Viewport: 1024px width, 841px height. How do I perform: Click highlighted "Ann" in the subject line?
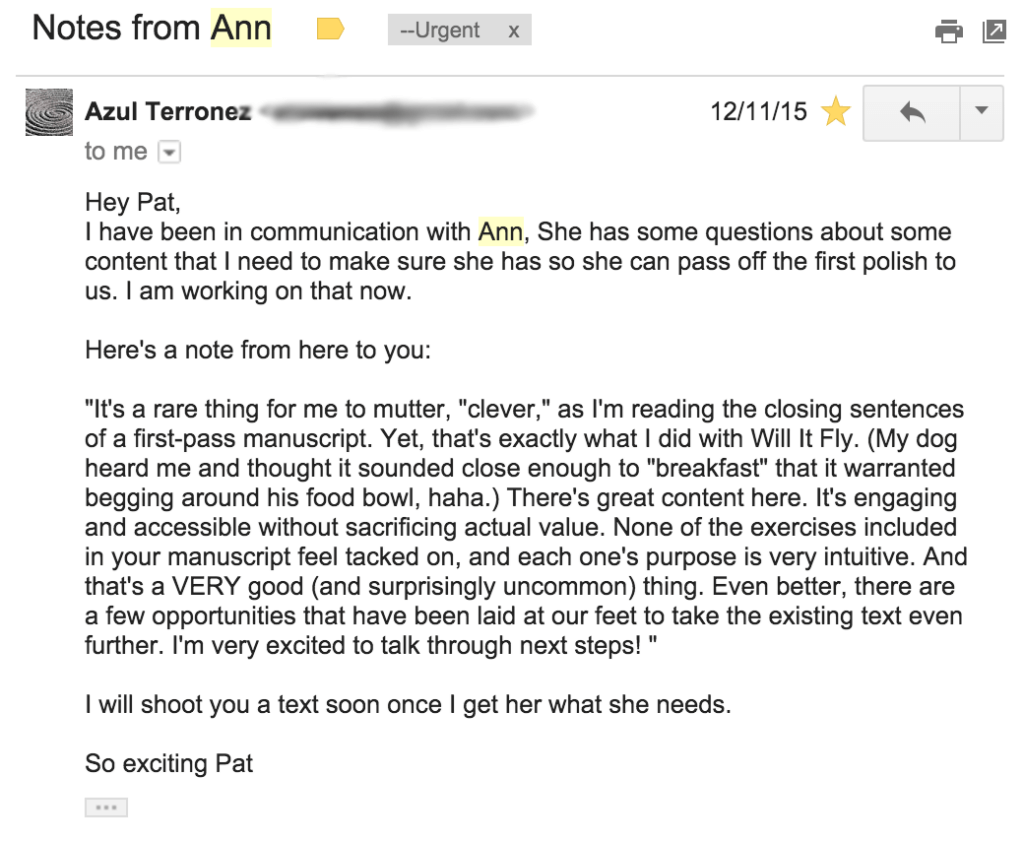pyautogui.click(x=241, y=28)
